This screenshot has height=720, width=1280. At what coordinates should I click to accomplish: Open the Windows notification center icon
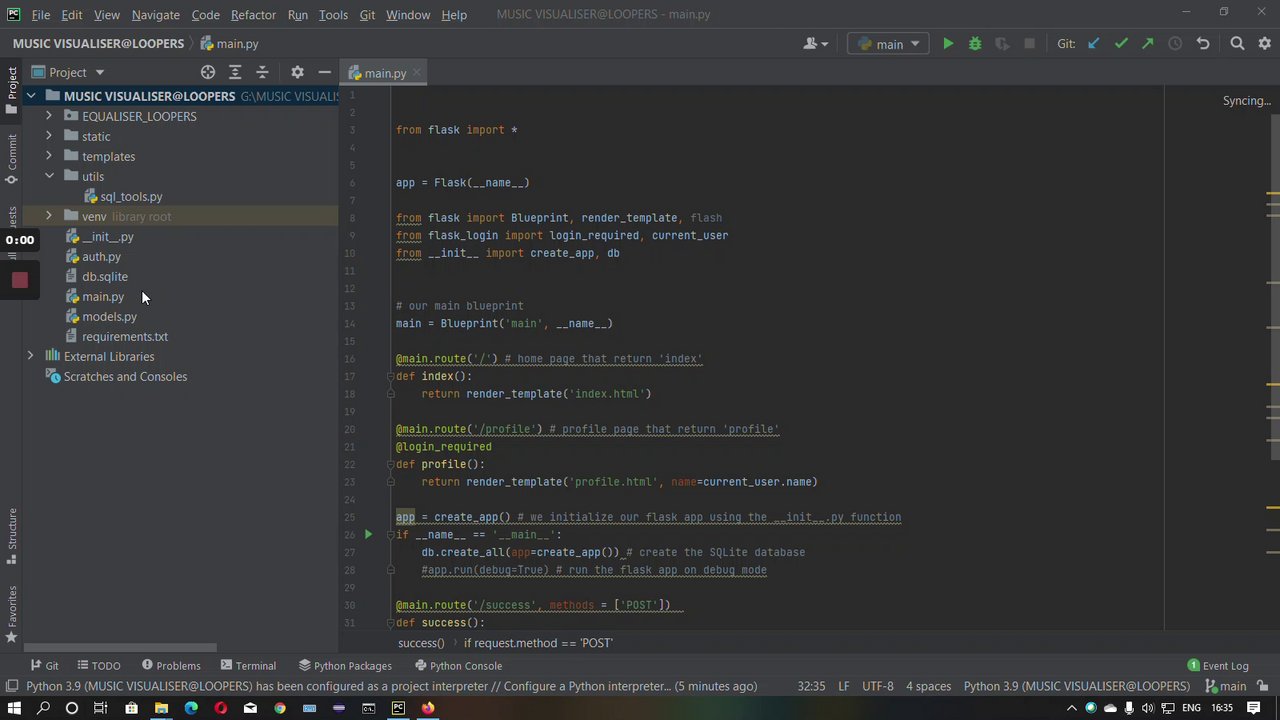coord(1253,708)
